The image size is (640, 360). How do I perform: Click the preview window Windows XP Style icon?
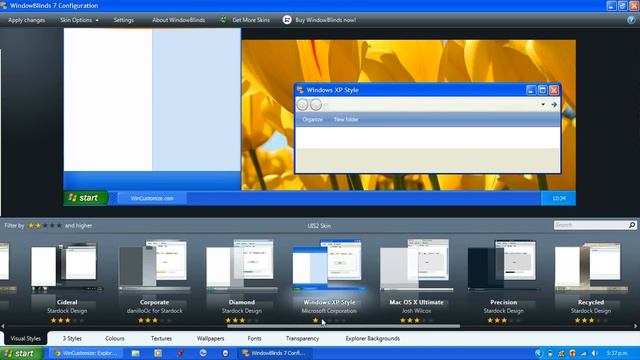tap(300, 90)
